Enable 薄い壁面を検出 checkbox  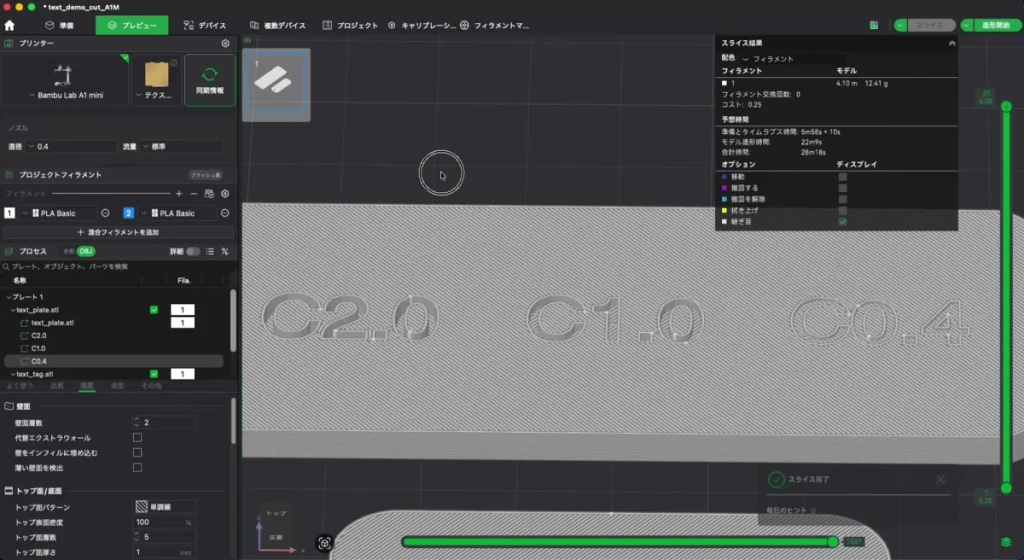[137, 467]
